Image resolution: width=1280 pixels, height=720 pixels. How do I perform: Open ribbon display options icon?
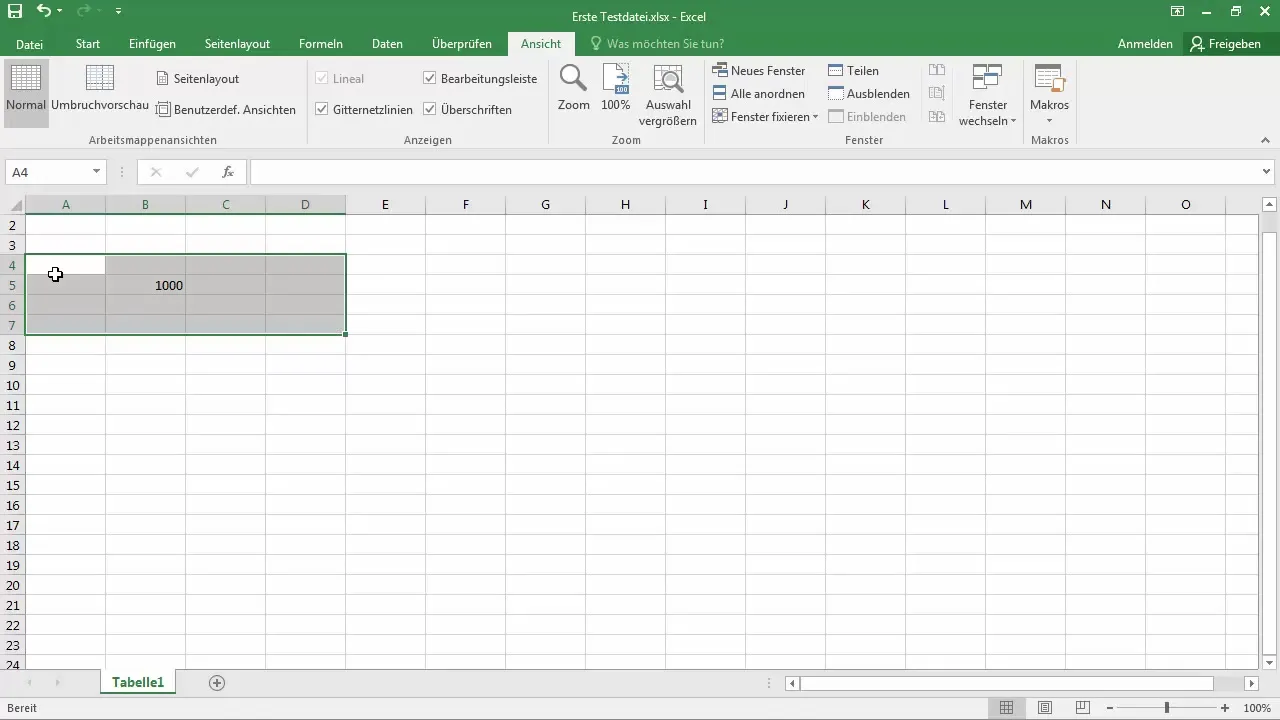click(x=1177, y=11)
